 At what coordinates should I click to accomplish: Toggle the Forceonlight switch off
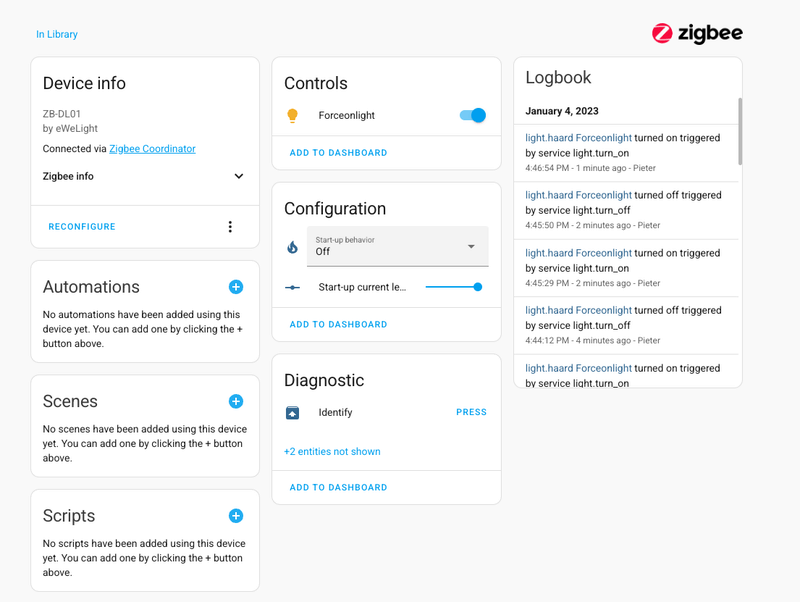(x=472, y=115)
